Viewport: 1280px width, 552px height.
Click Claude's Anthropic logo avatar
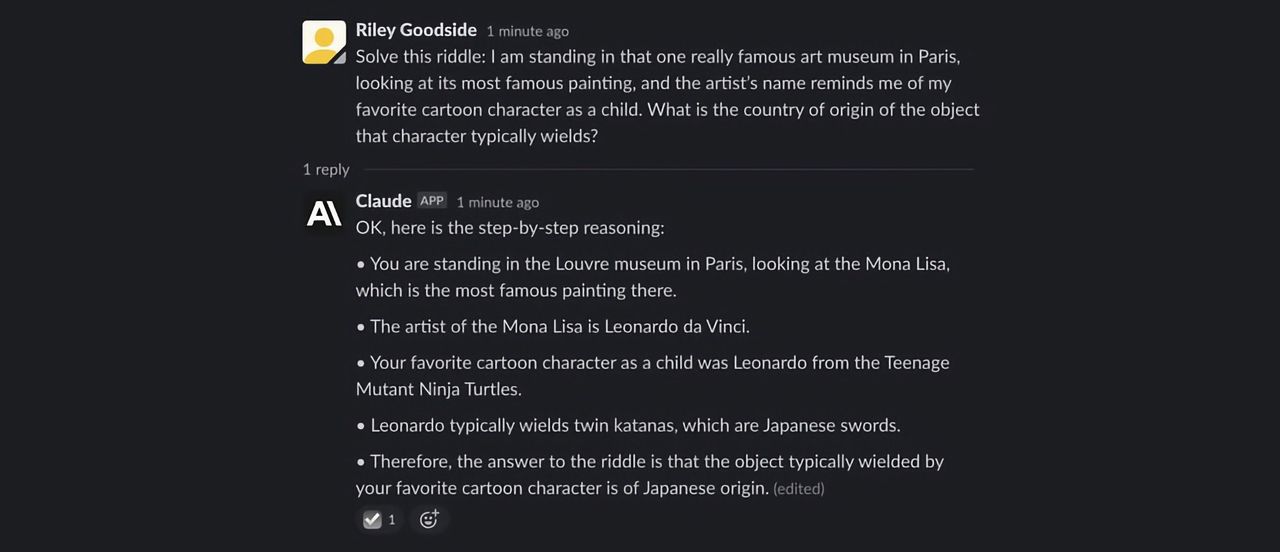pyautogui.click(x=324, y=213)
